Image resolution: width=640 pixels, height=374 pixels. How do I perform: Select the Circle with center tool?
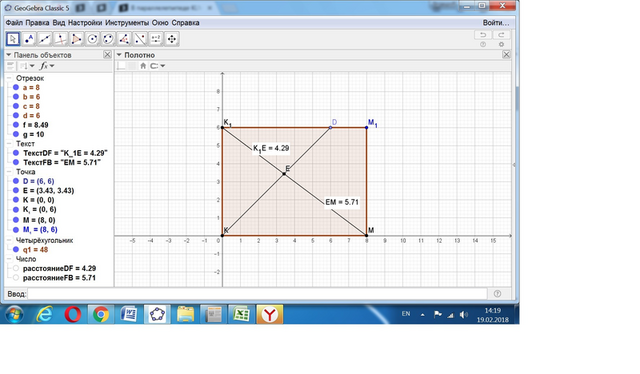coord(93,39)
